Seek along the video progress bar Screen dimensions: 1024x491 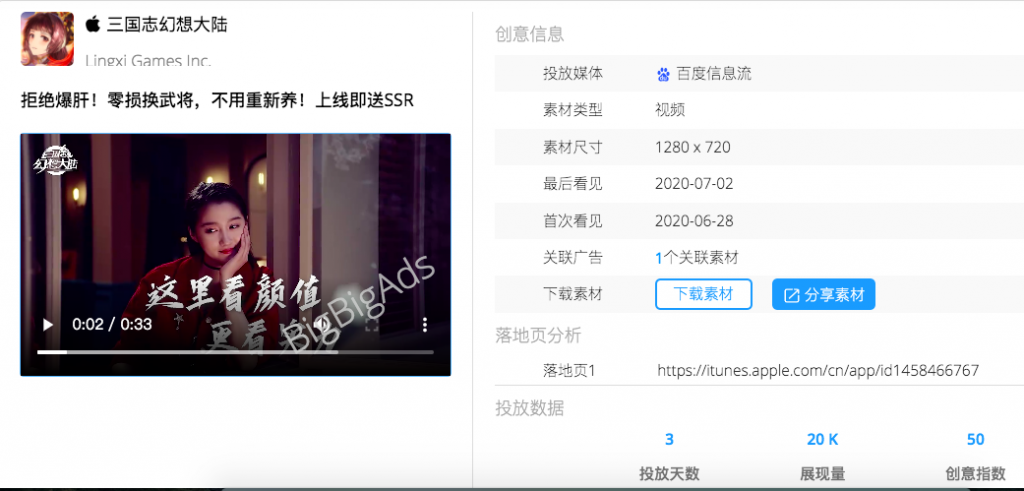pos(235,352)
